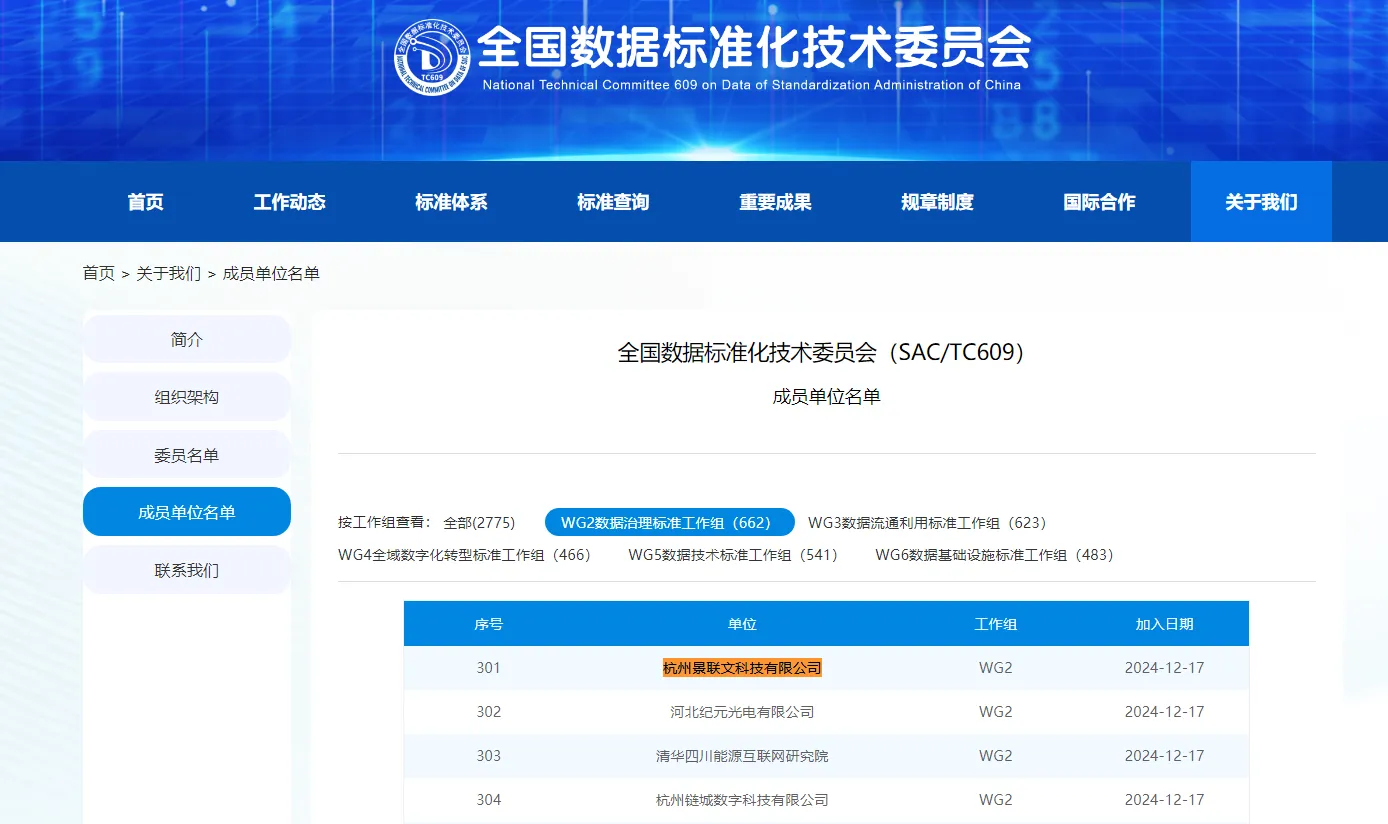Click highlighted 杭州景联文科技有限公司 table entry
Screen dimensions: 1388x824
[742, 668]
